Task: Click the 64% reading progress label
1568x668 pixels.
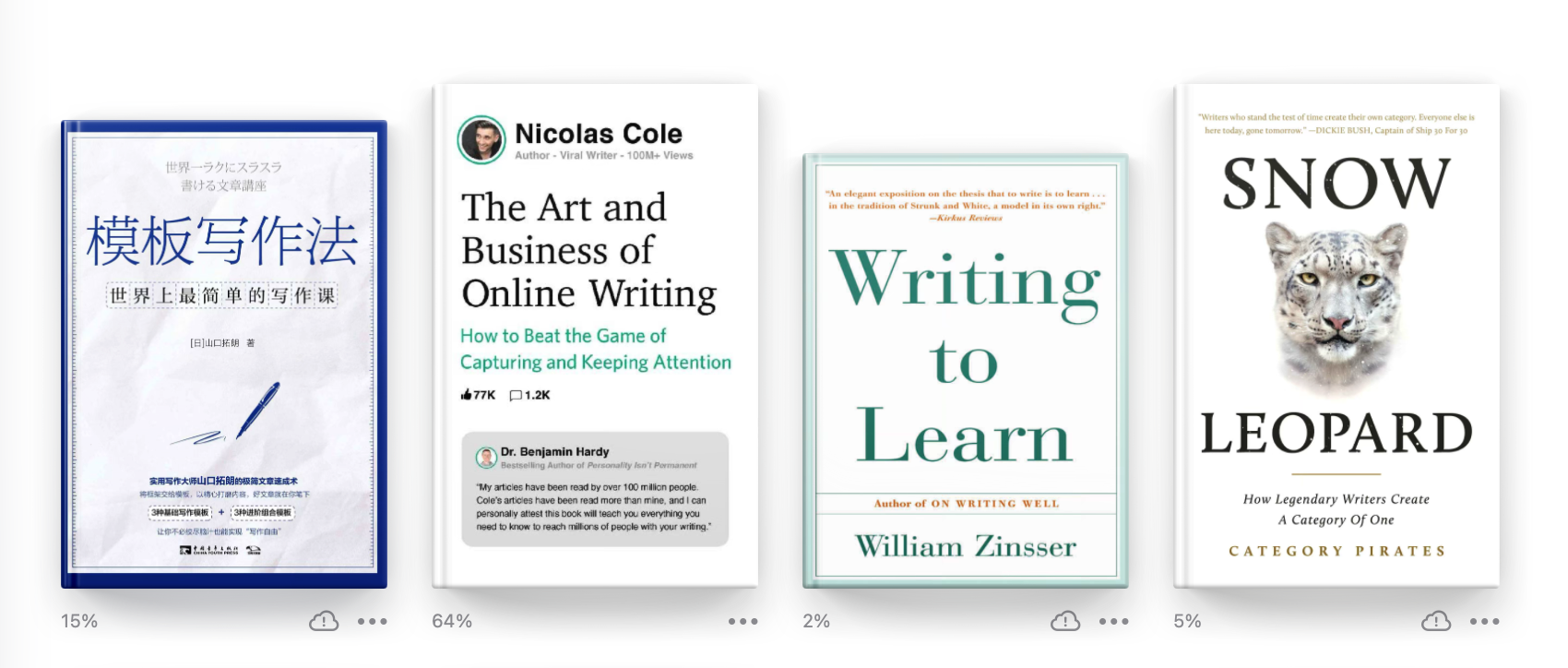Action: coord(452,621)
